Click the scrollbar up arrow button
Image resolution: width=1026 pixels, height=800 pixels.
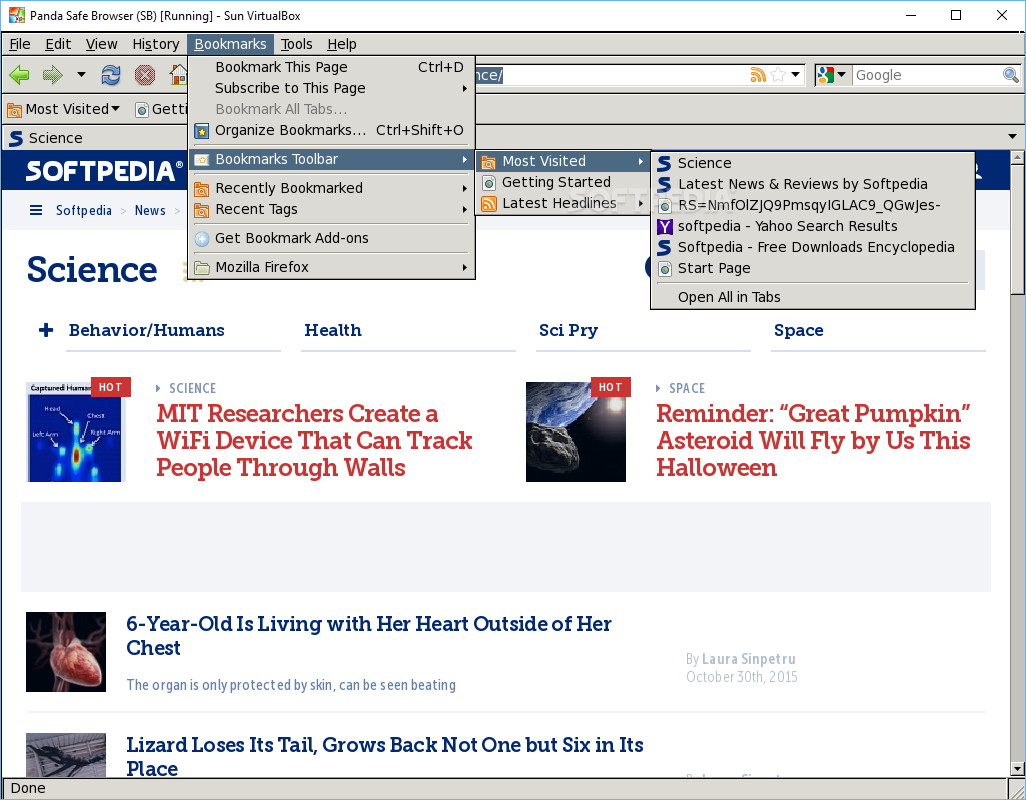click(x=1017, y=157)
